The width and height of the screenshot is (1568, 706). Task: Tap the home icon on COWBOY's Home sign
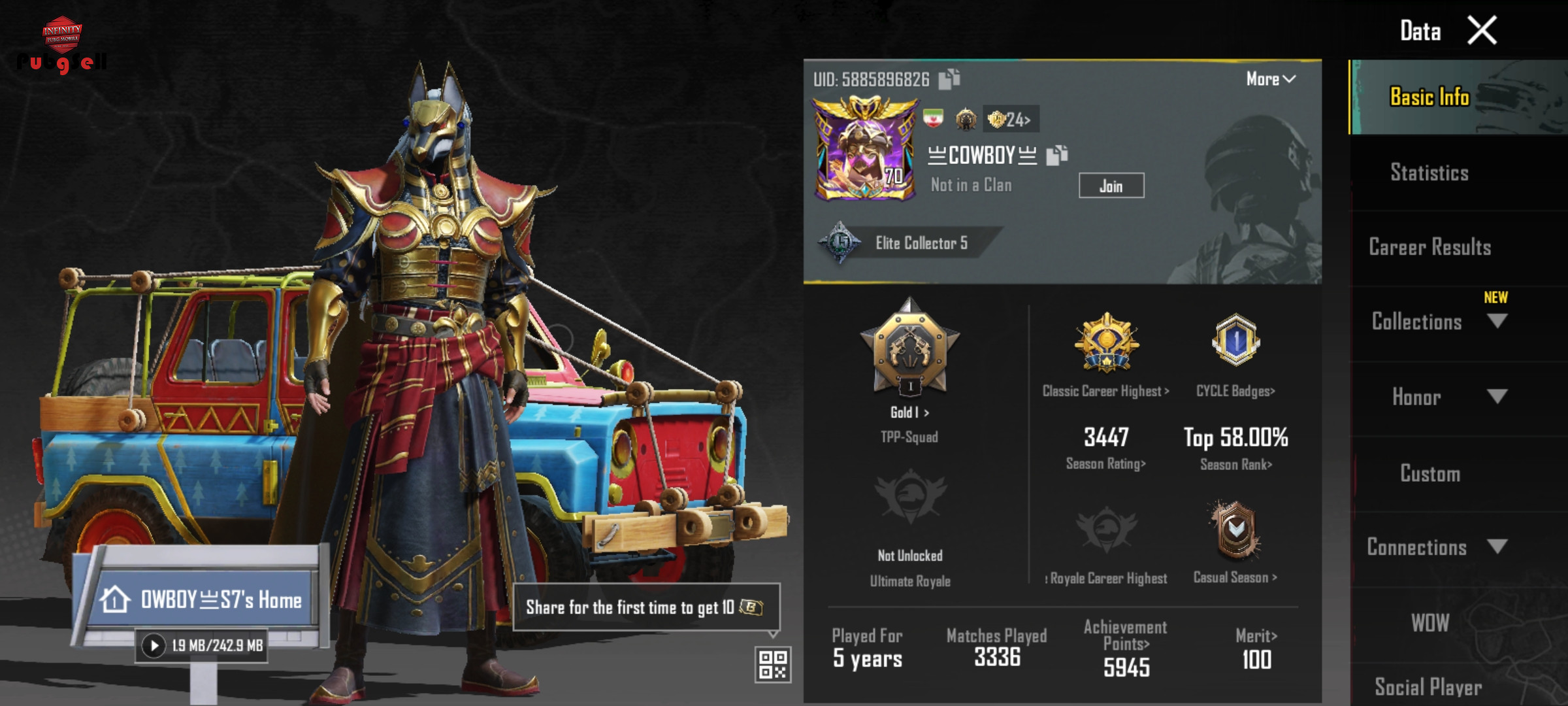tap(115, 599)
